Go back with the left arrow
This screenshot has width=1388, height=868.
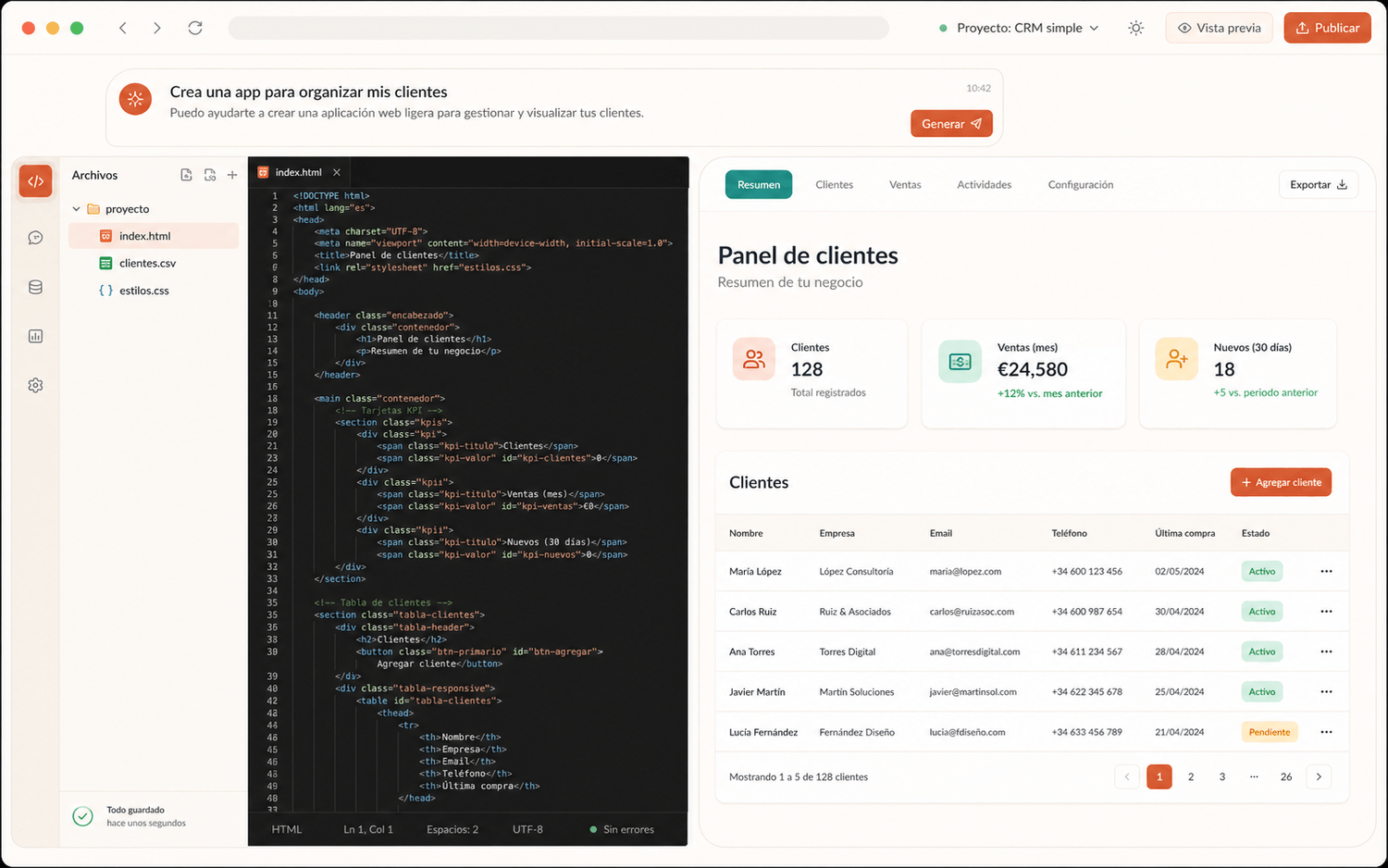tap(123, 28)
